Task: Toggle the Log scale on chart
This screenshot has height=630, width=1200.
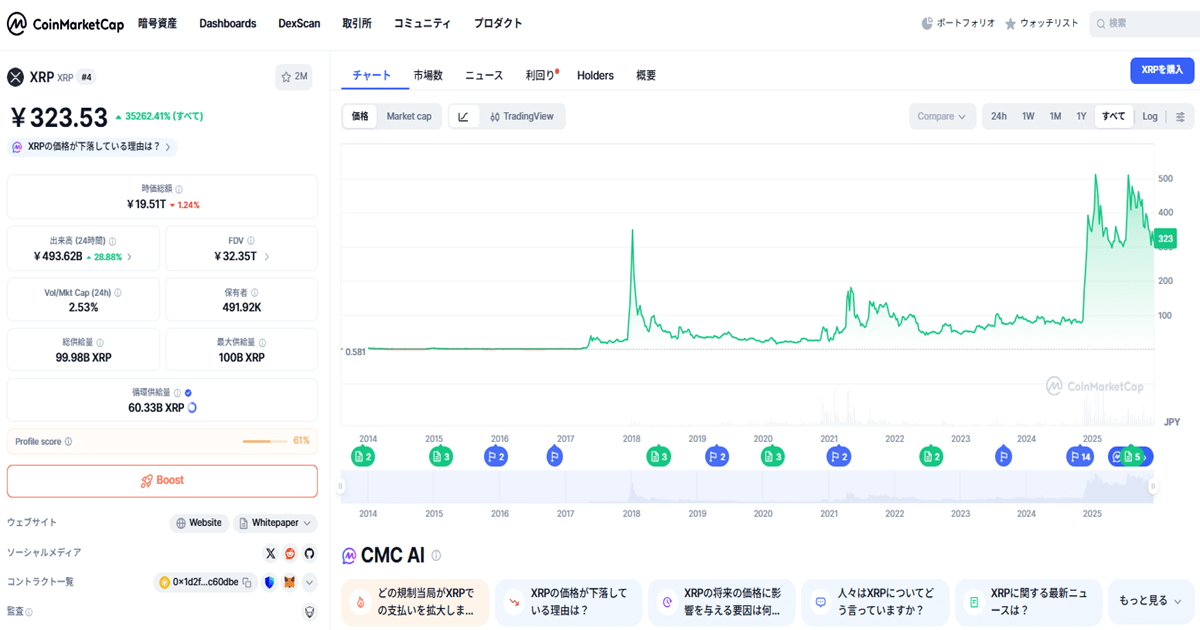Action: coord(1150,117)
